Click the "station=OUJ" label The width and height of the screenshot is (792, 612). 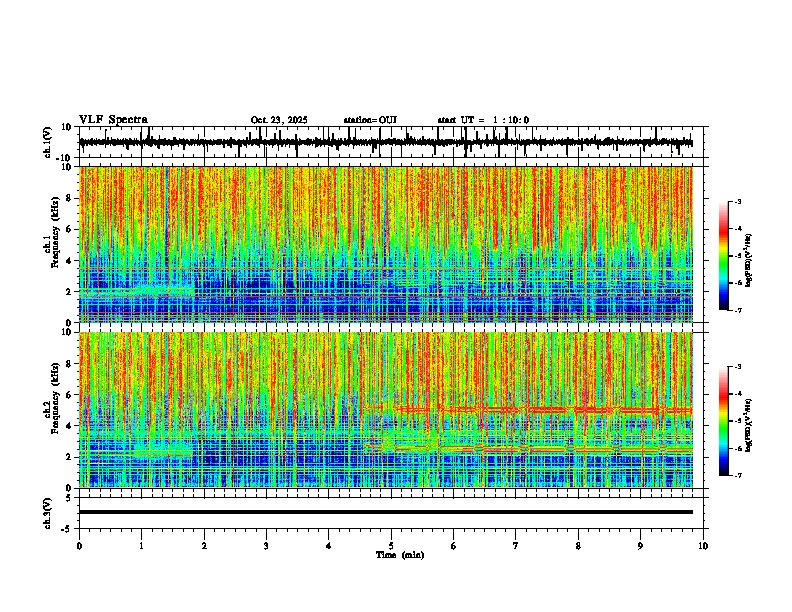coord(370,120)
